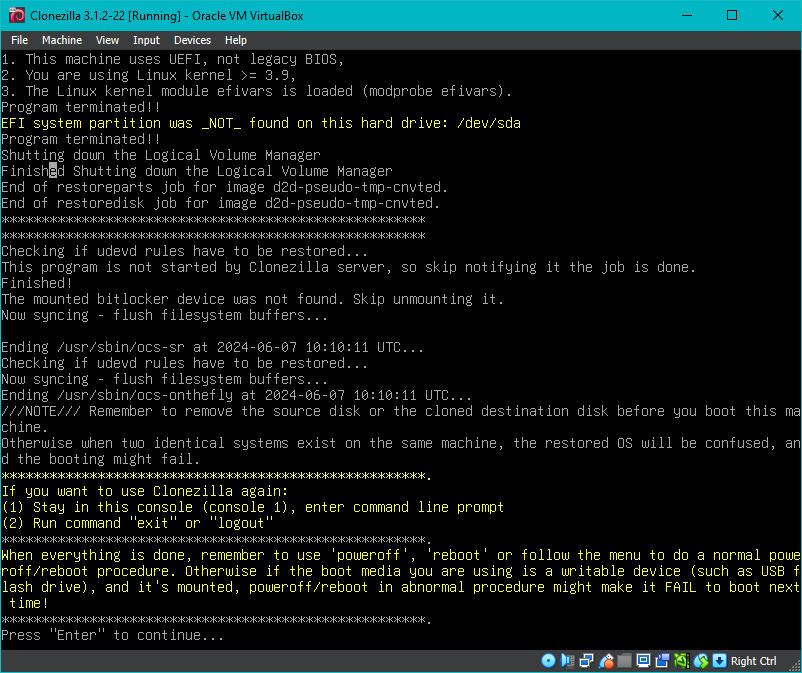The width and height of the screenshot is (802, 673).
Task: Click the Right Ctrl host key label
Action: coord(754,661)
